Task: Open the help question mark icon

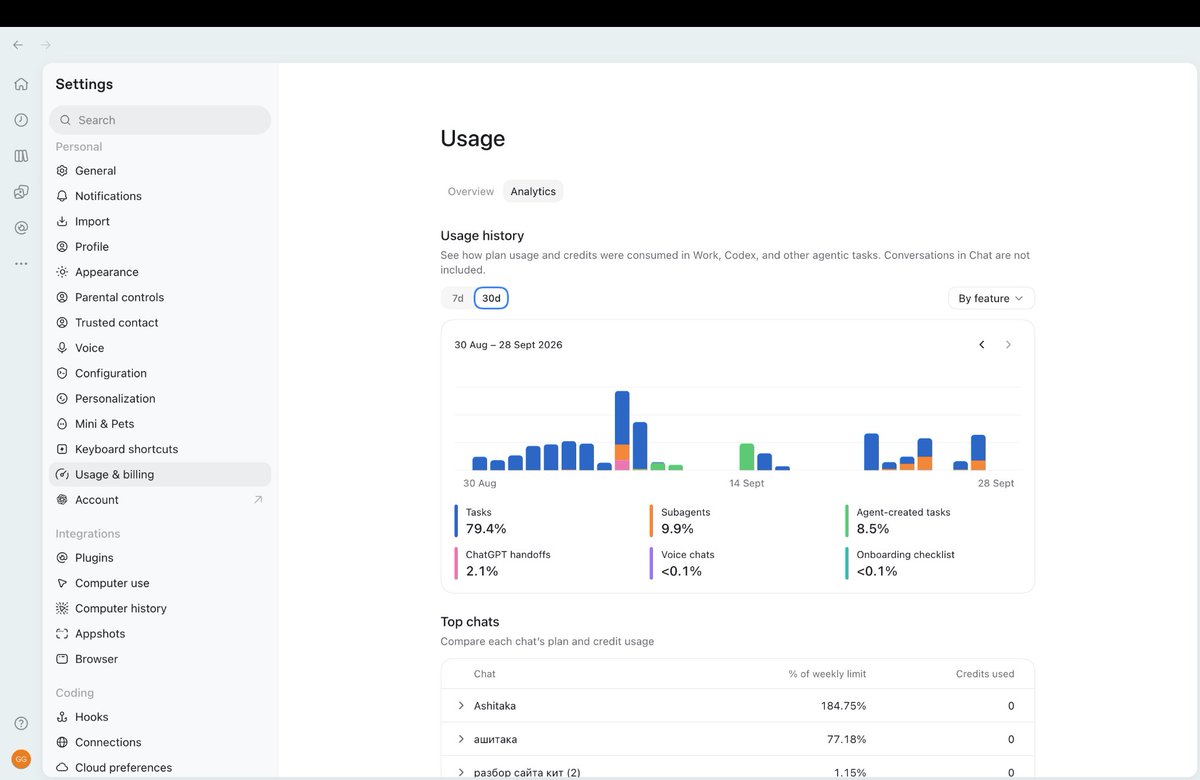Action: [21, 723]
